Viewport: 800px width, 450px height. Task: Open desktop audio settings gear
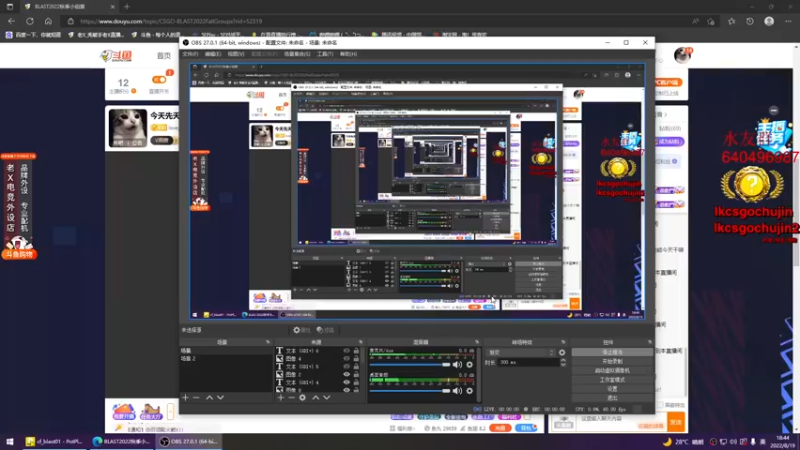click(x=469, y=391)
